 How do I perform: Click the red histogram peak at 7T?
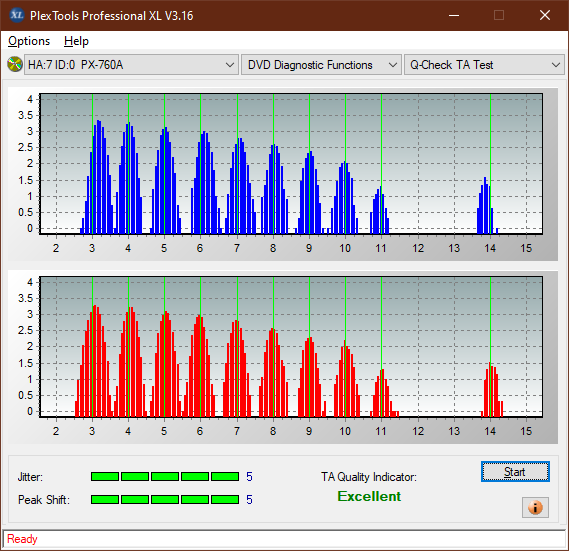(237, 368)
